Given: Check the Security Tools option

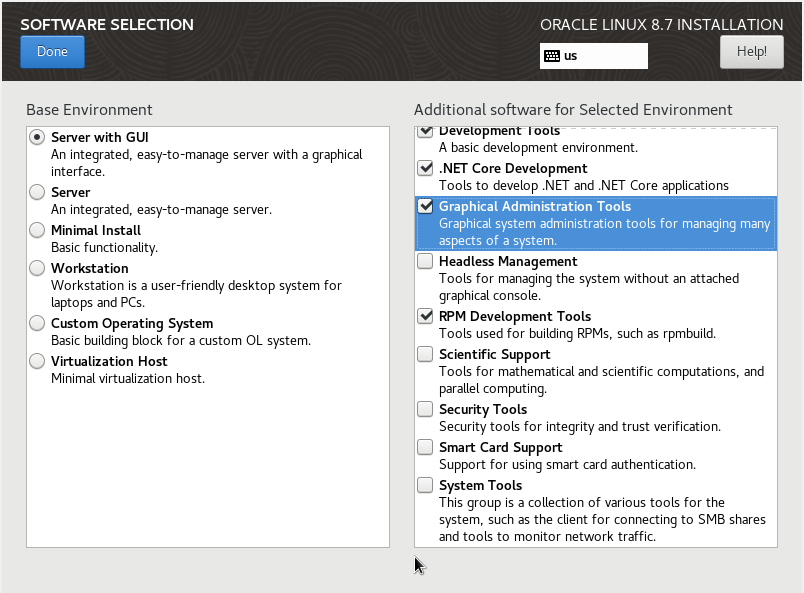Looking at the screenshot, I should (x=425, y=409).
